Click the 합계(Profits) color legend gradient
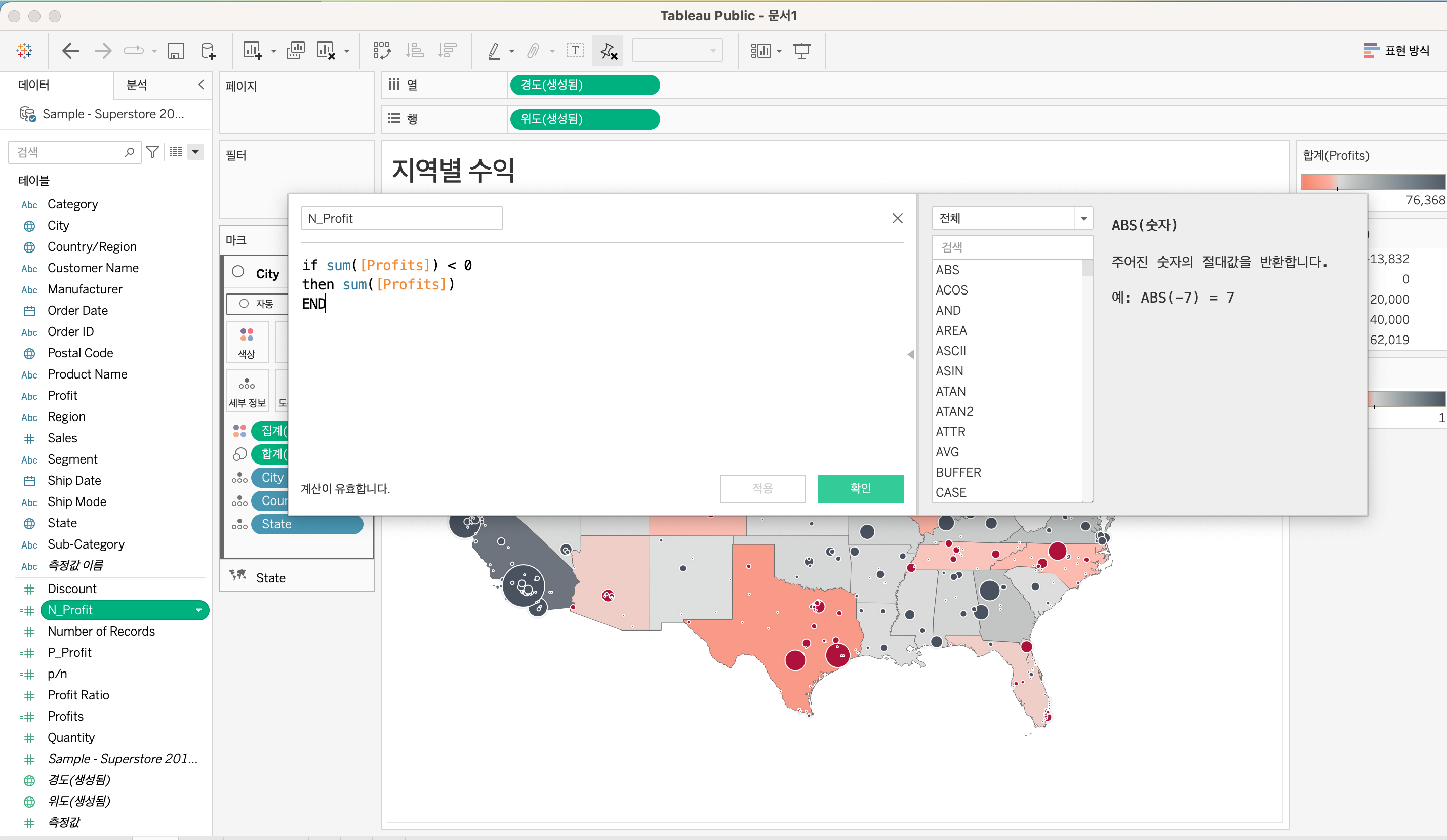Image resolution: width=1447 pixels, height=840 pixels. 1373,181
